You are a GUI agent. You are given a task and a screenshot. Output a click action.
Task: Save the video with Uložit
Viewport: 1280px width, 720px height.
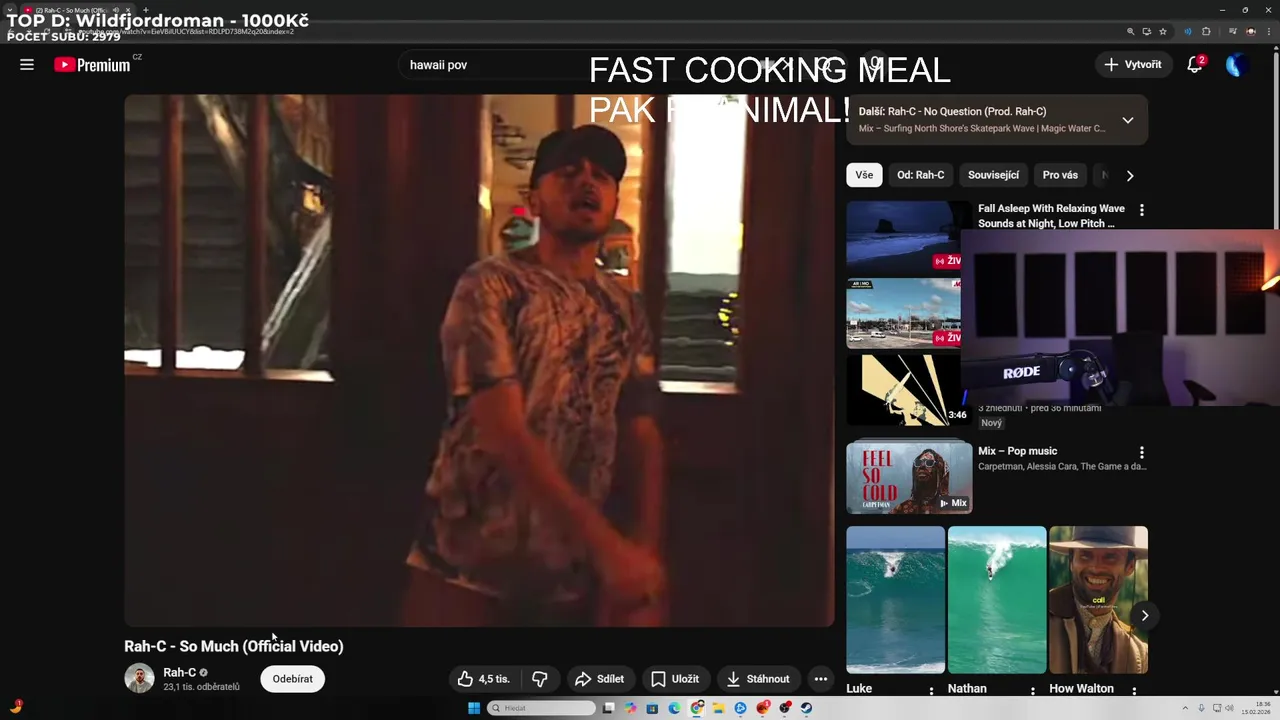675,679
